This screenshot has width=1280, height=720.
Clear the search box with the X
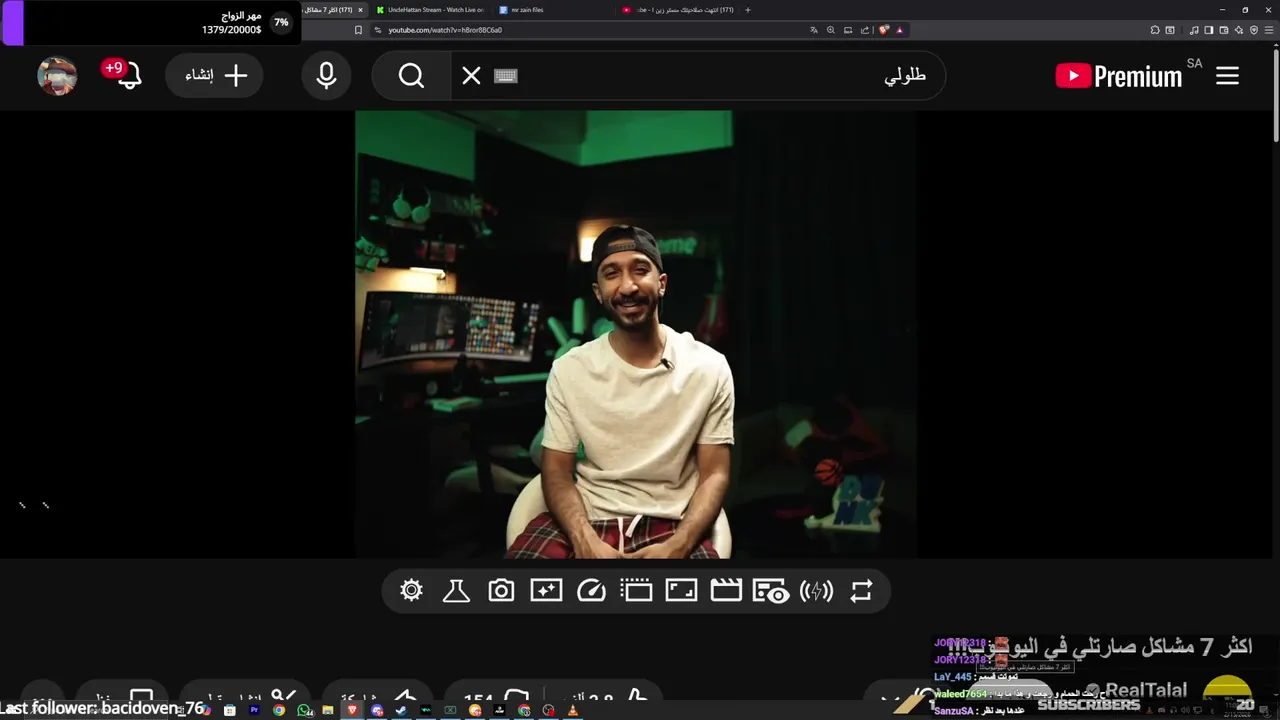point(471,76)
